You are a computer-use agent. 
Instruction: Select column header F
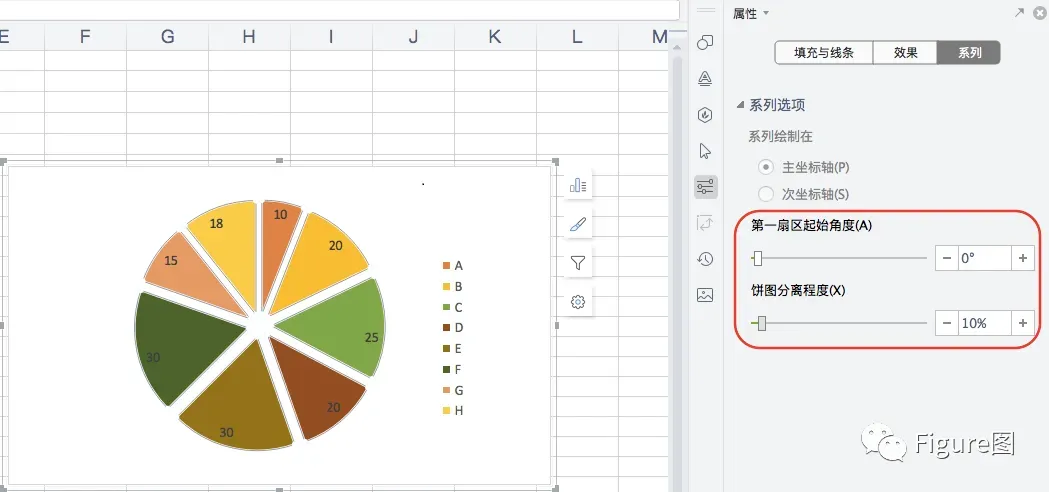coord(85,37)
